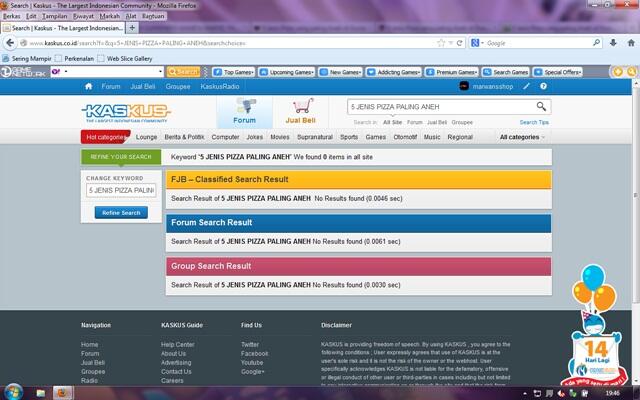The width and height of the screenshot is (640, 400).
Task: Click the Windows Start button
Action: click(12, 392)
